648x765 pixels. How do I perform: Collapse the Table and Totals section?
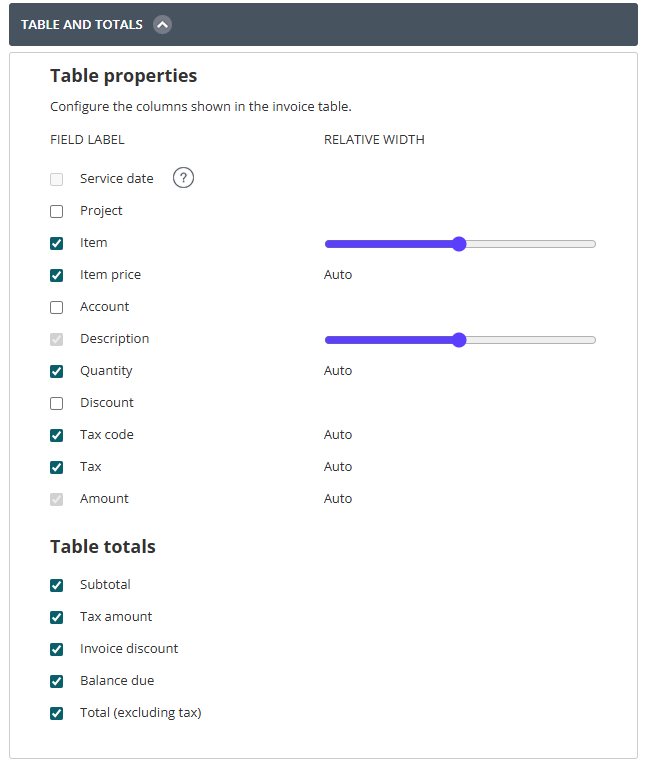pos(163,24)
